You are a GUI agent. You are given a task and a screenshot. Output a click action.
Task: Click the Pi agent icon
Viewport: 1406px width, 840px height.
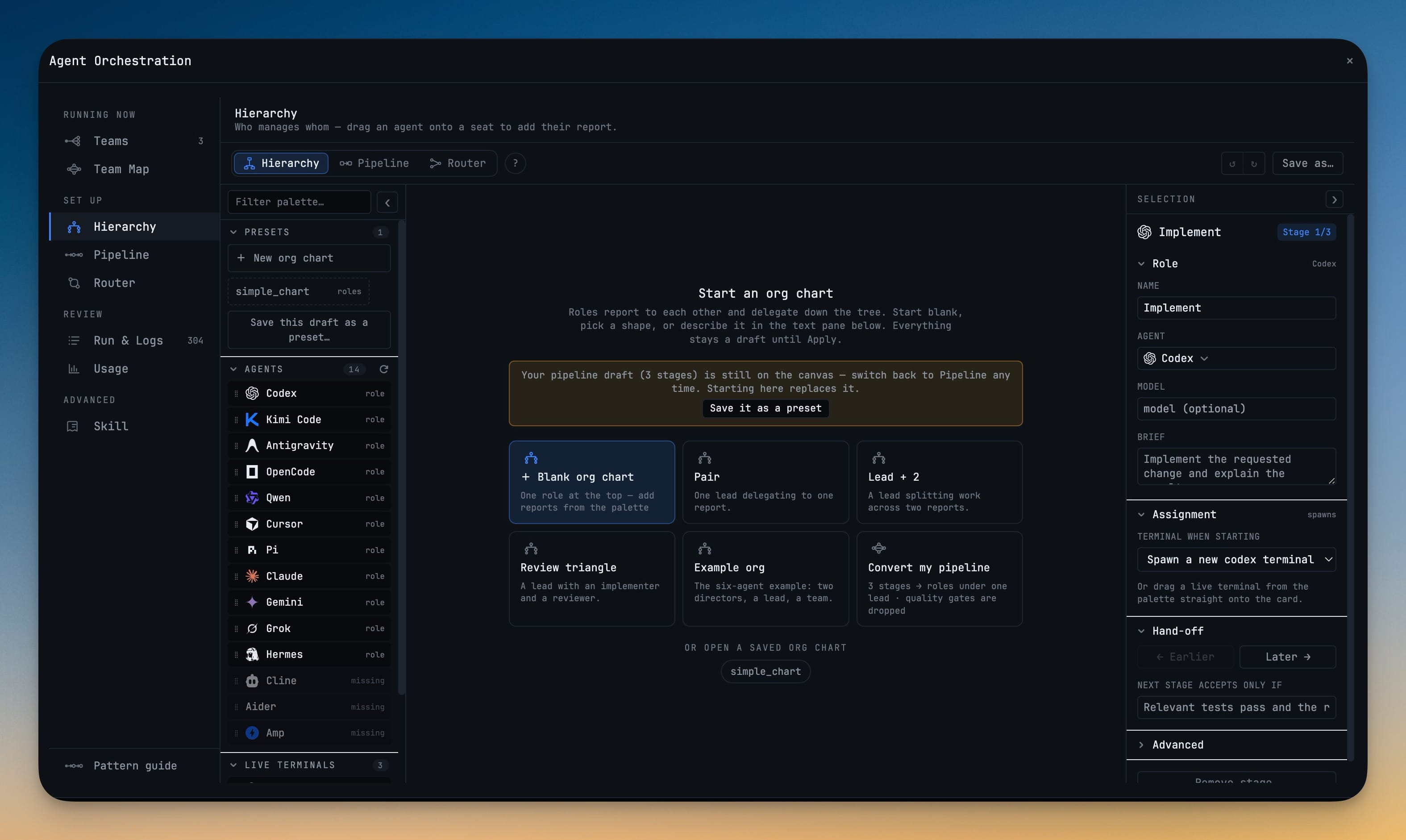(x=252, y=550)
